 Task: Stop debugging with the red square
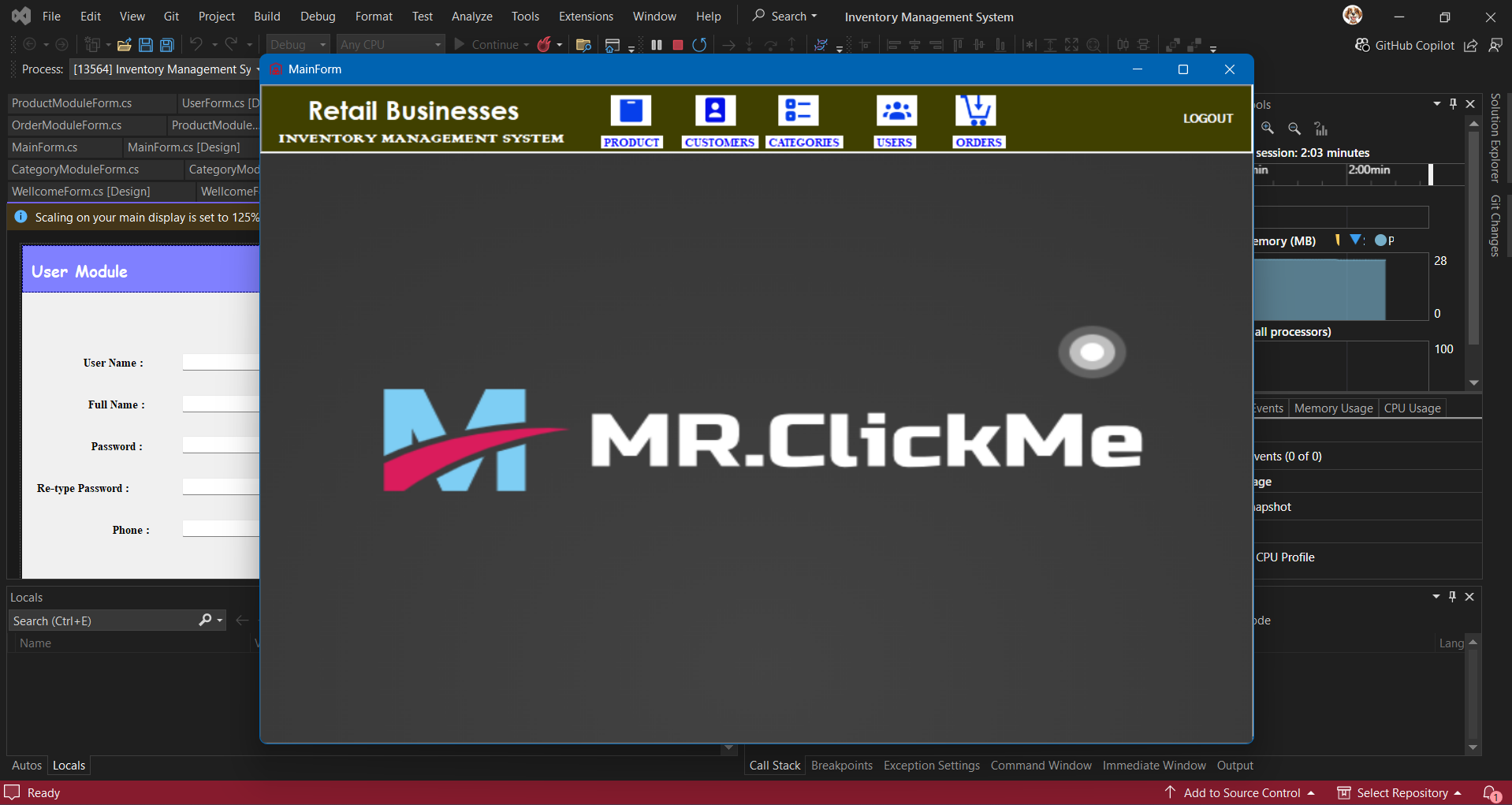678,45
